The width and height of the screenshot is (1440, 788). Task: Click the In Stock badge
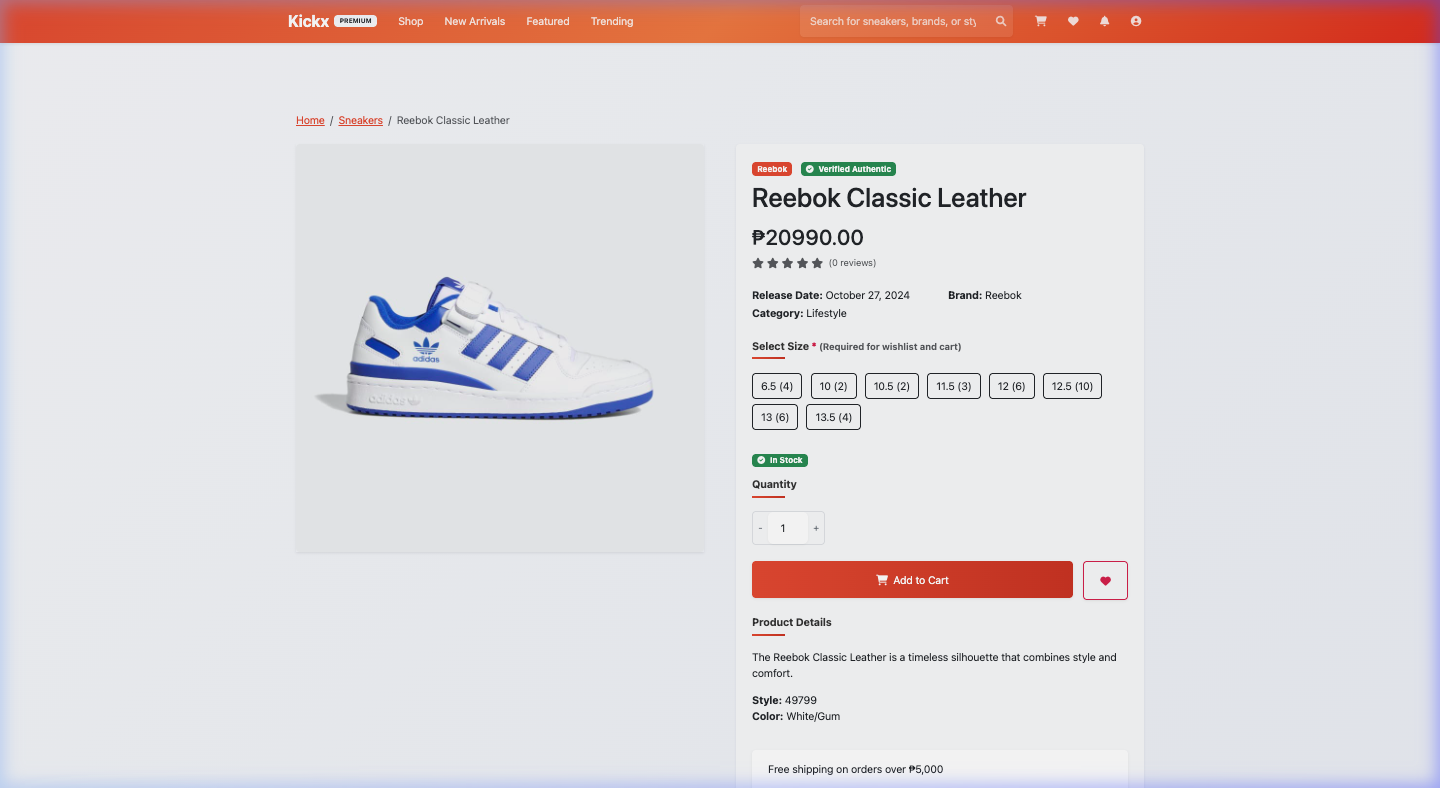pyautogui.click(x=780, y=460)
